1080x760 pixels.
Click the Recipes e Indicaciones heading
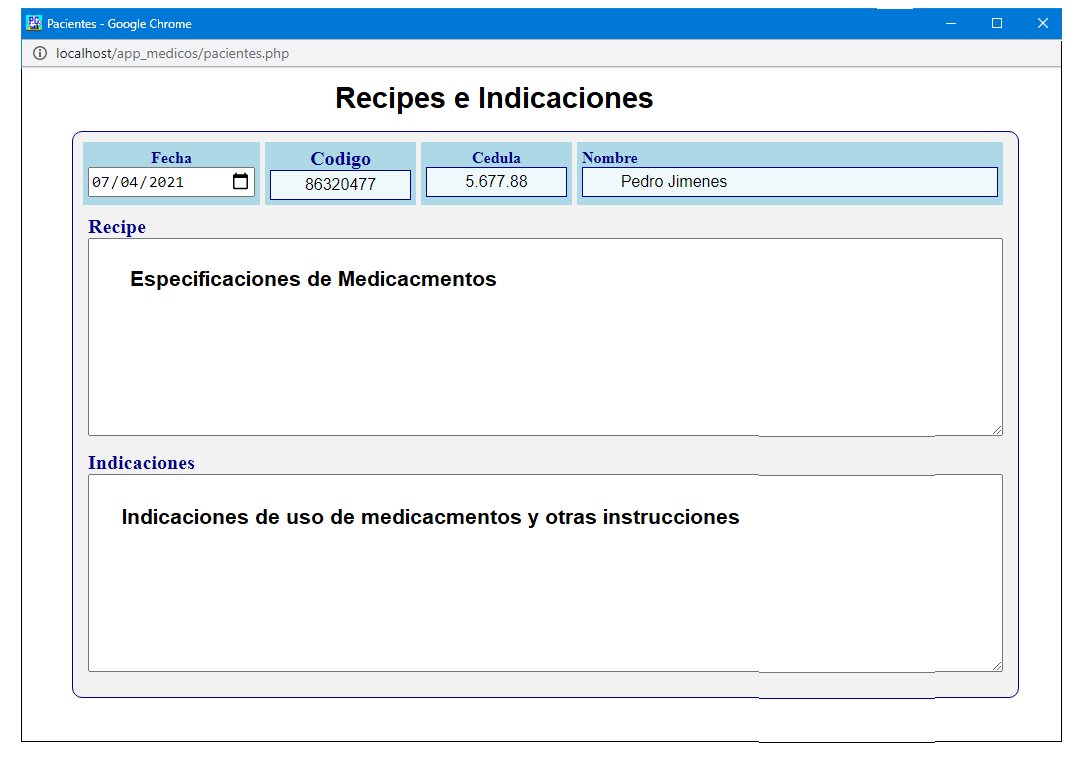[494, 98]
